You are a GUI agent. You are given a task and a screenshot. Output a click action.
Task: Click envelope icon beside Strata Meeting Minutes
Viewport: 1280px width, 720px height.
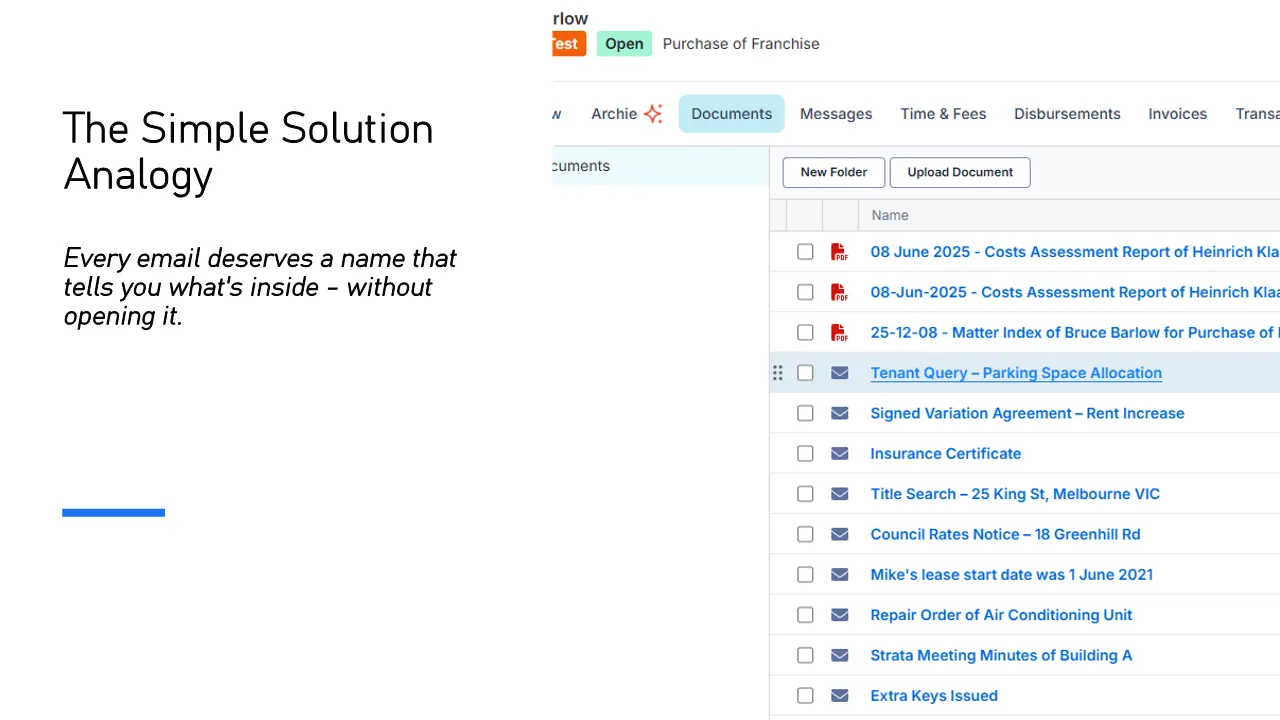[x=840, y=656]
